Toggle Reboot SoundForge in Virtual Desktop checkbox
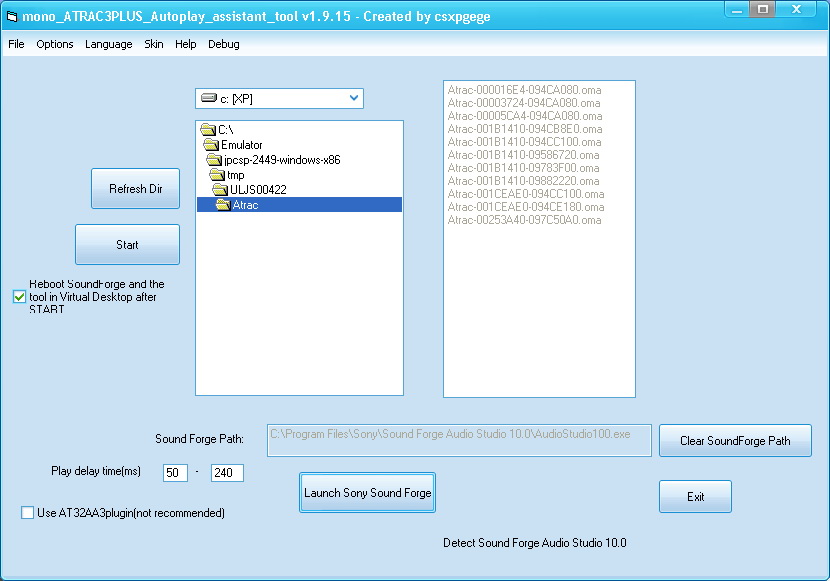 19,297
